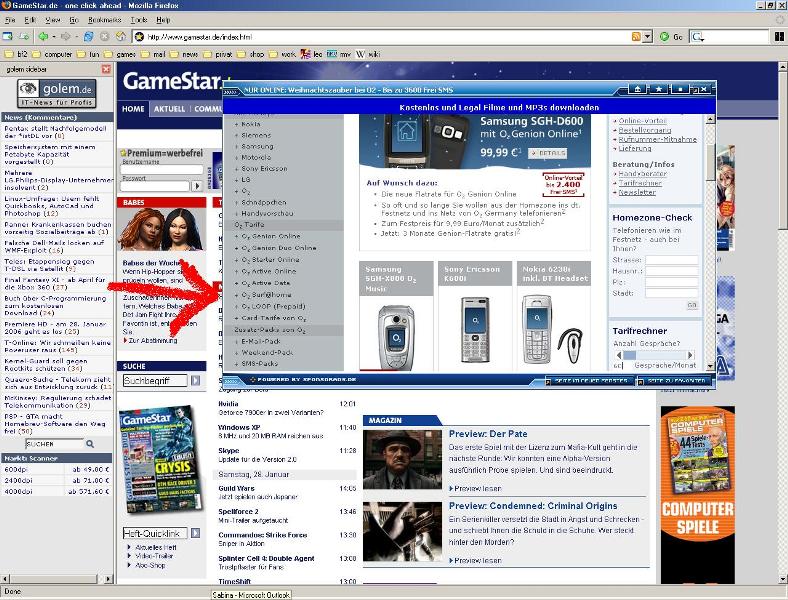Click the HOME tab on GameStar
The image size is (788, 600).
(133, 109)
